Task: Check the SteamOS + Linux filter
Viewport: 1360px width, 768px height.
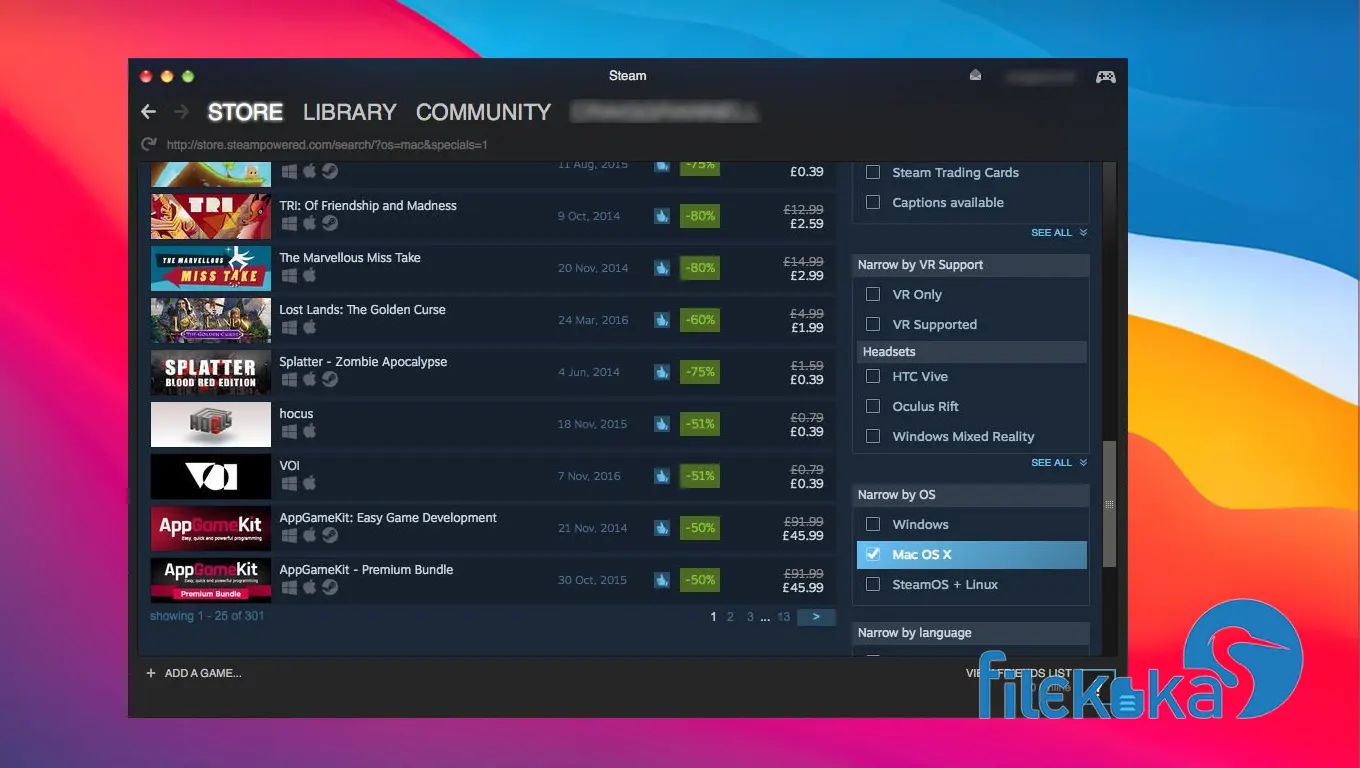Action: (873, 584)
